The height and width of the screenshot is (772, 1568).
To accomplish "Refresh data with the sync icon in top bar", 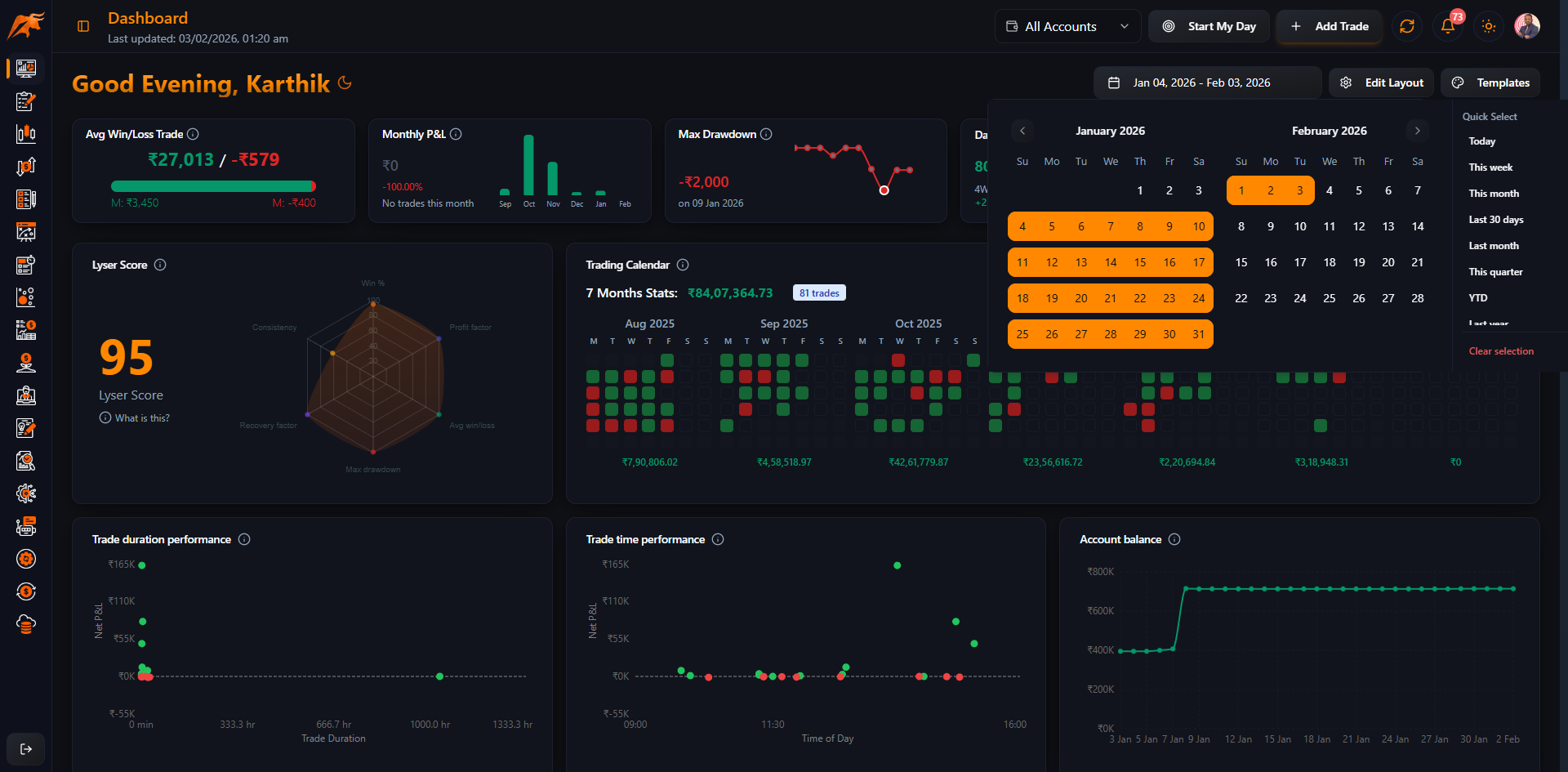I will 1406,26.
